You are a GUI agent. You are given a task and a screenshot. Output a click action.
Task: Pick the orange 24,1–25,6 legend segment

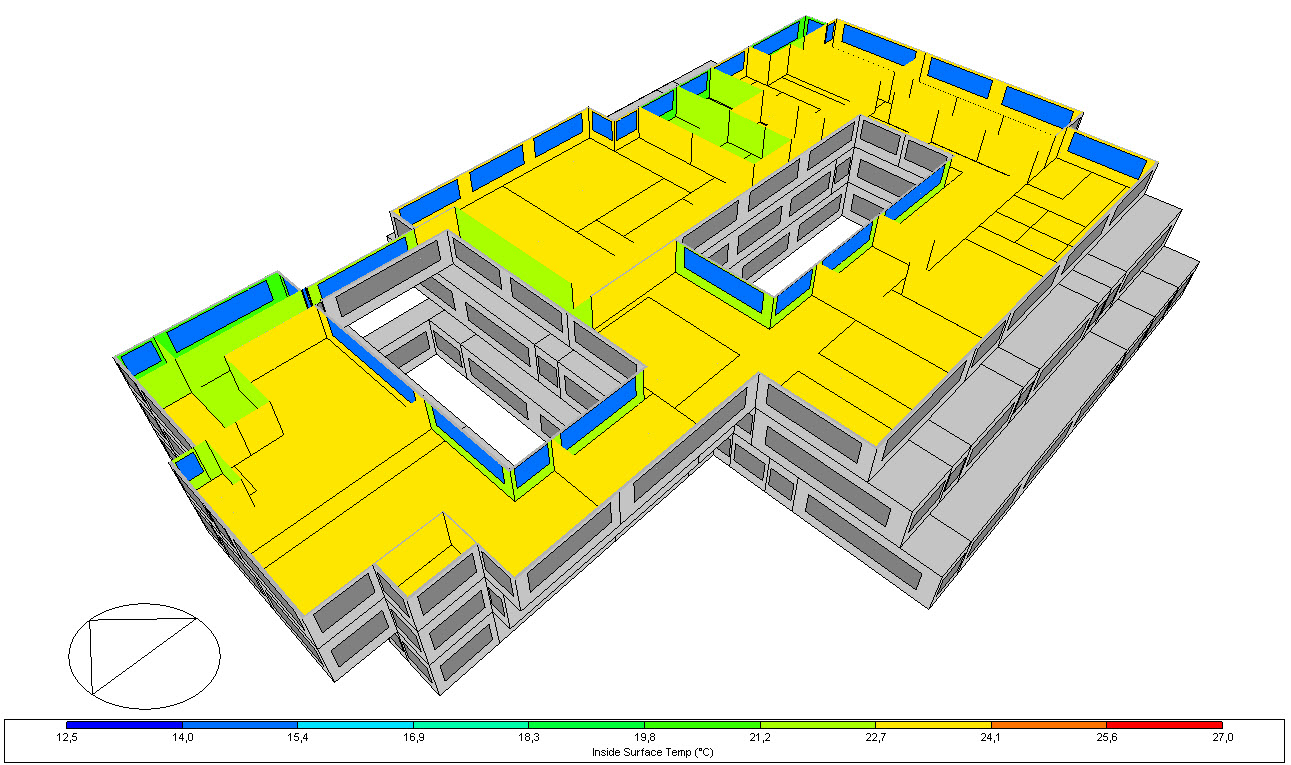click(x=1048, y=724)
